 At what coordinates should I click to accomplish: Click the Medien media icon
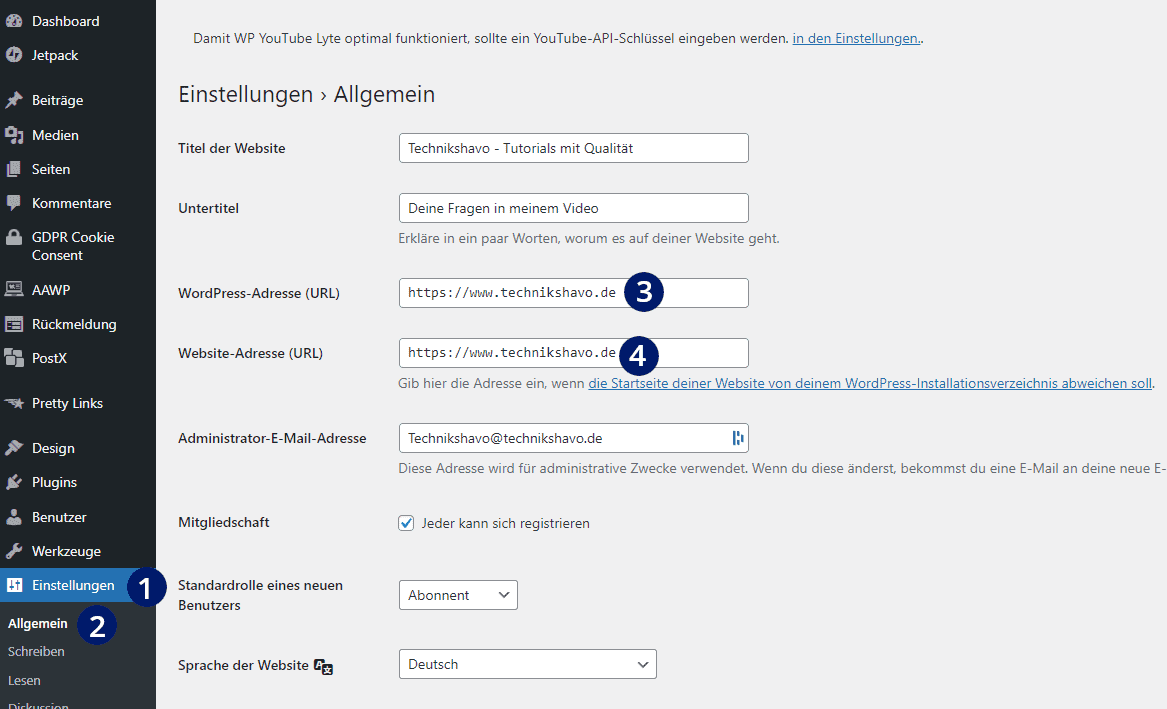pyautogui.click(x=14, y=135)
